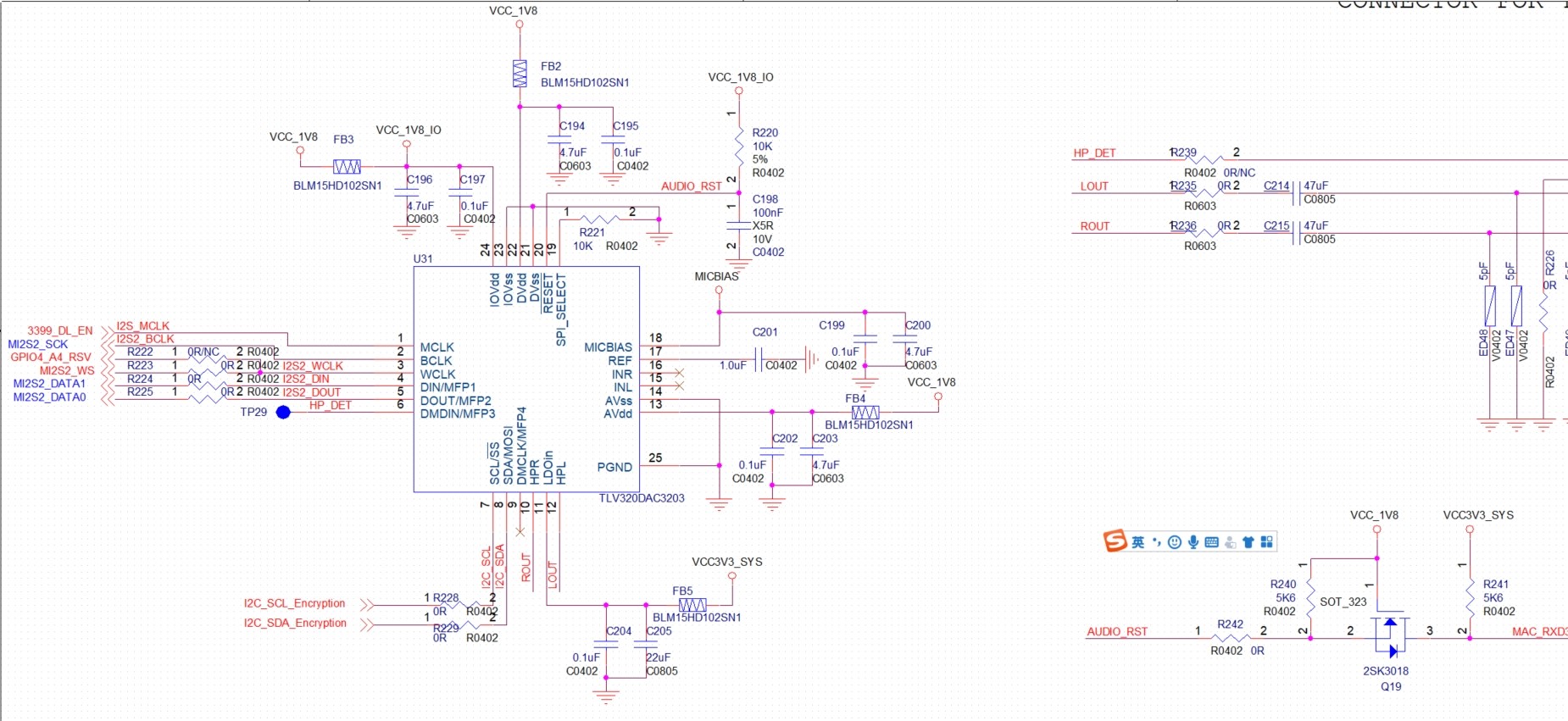Click the FB4 designator label
The image size is (1568, 721).
[x=855, y=398]
